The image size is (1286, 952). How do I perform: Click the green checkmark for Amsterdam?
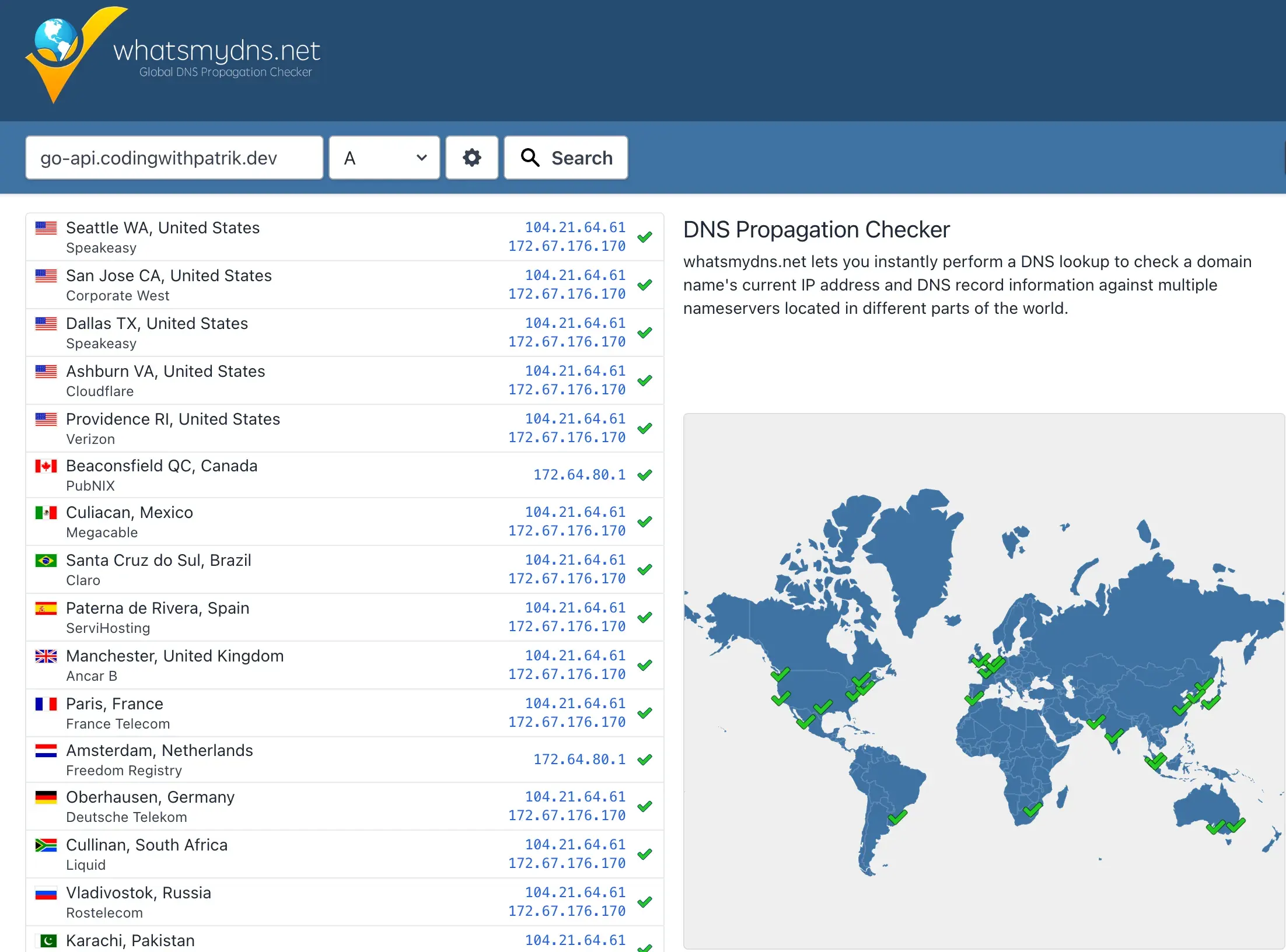click(x=645, y=759)
